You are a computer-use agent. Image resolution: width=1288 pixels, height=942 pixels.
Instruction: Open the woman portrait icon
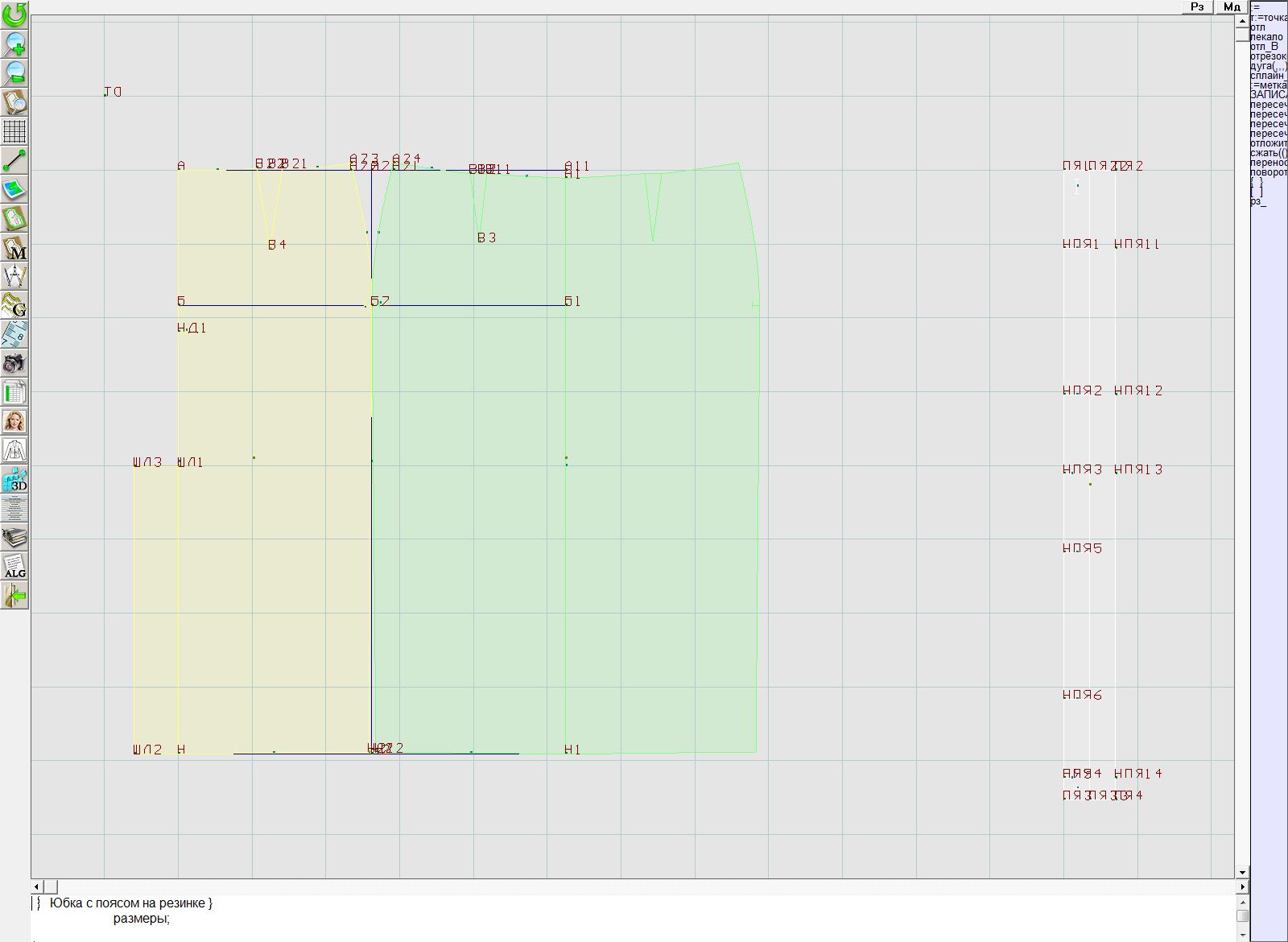[14, 421]
